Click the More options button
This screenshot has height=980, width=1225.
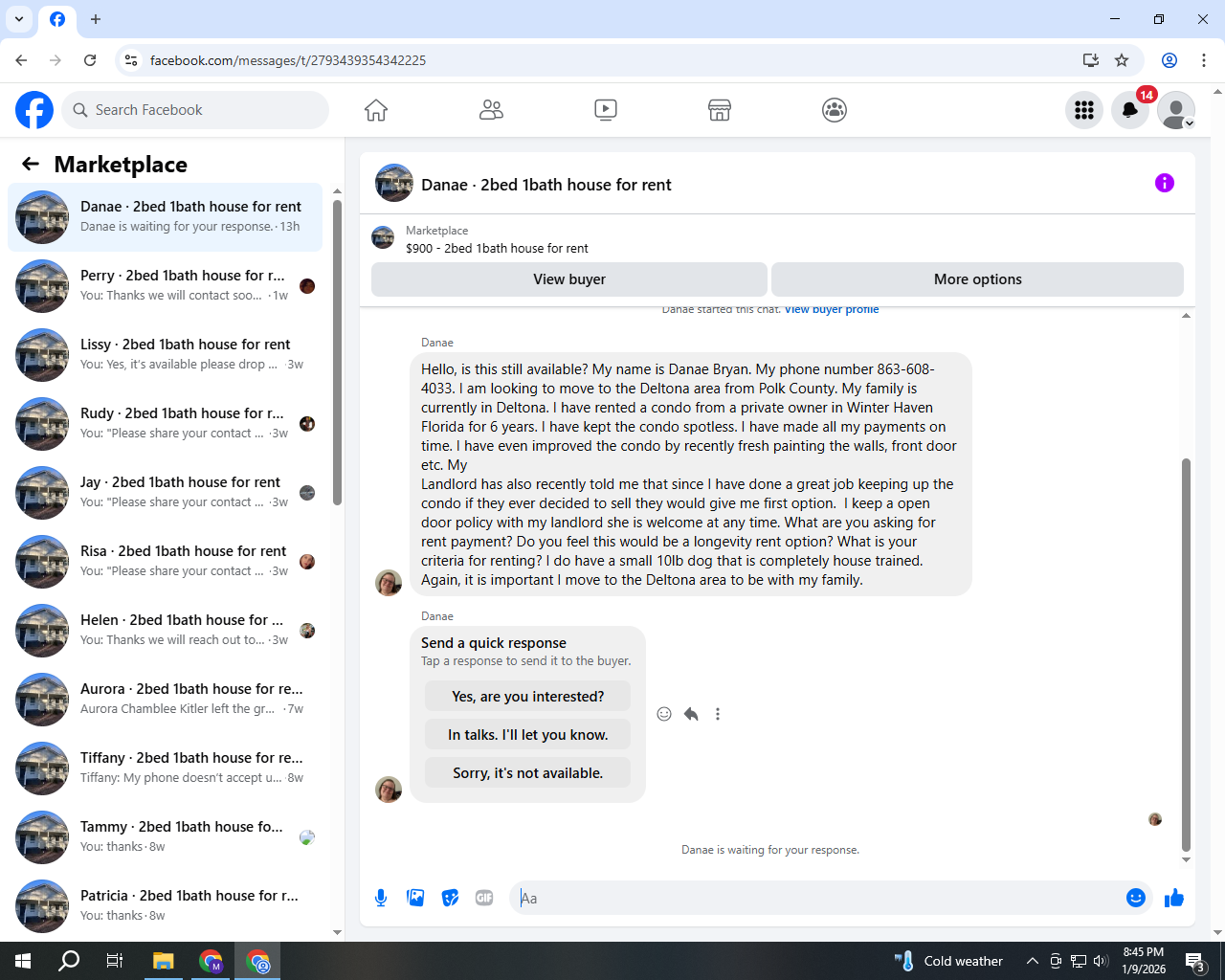tap(977, 279)
